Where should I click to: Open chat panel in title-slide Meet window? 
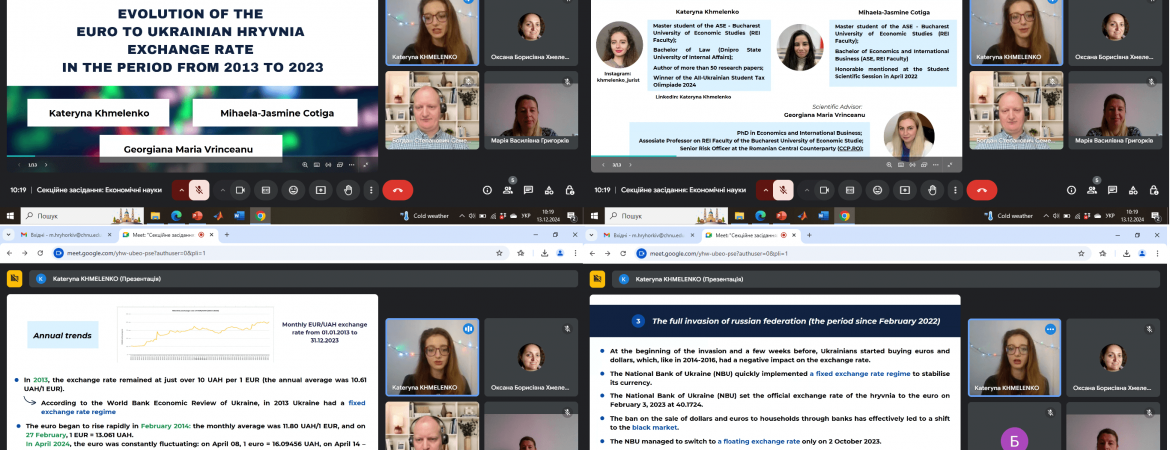click(x=528, y=190)
